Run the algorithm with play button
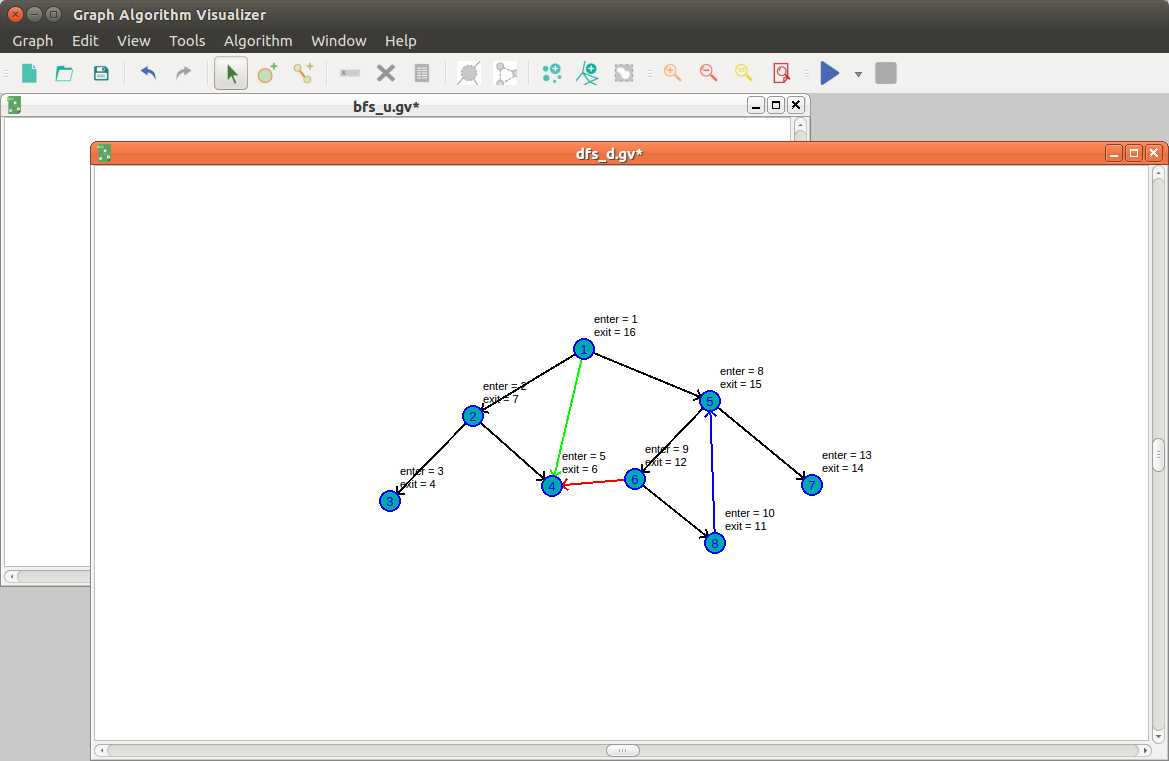Image resolution: width=1169 pixels, height=761 pixels. click(830, 73)
